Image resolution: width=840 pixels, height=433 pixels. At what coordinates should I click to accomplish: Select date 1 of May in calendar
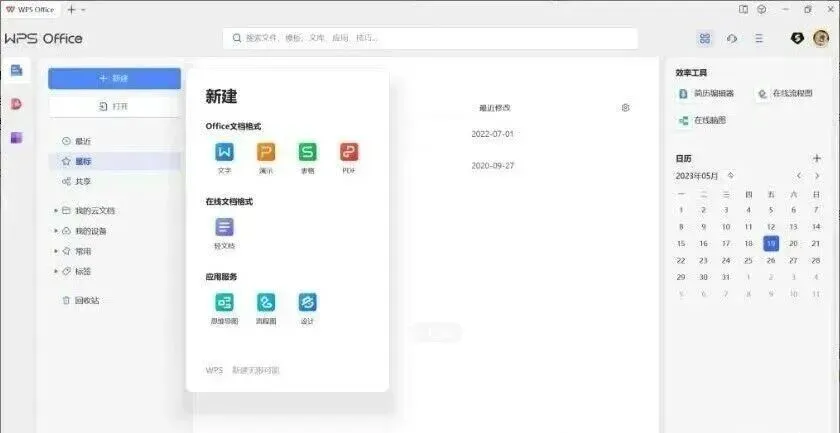tap(681, 210)
